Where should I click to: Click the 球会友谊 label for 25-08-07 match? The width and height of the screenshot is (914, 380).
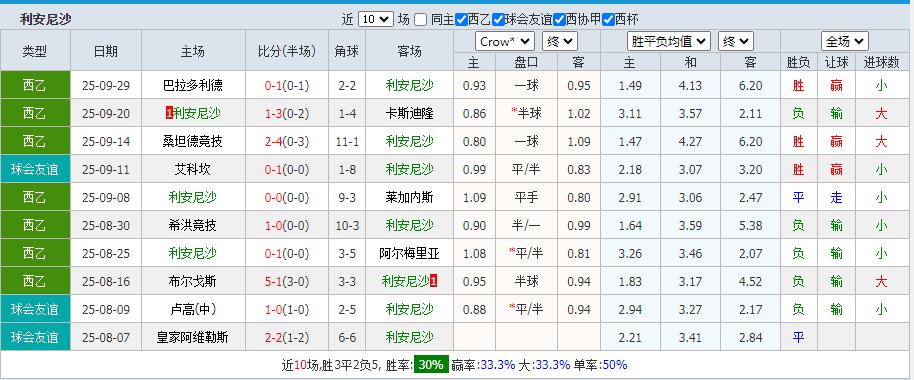click(x=35, y=337)
